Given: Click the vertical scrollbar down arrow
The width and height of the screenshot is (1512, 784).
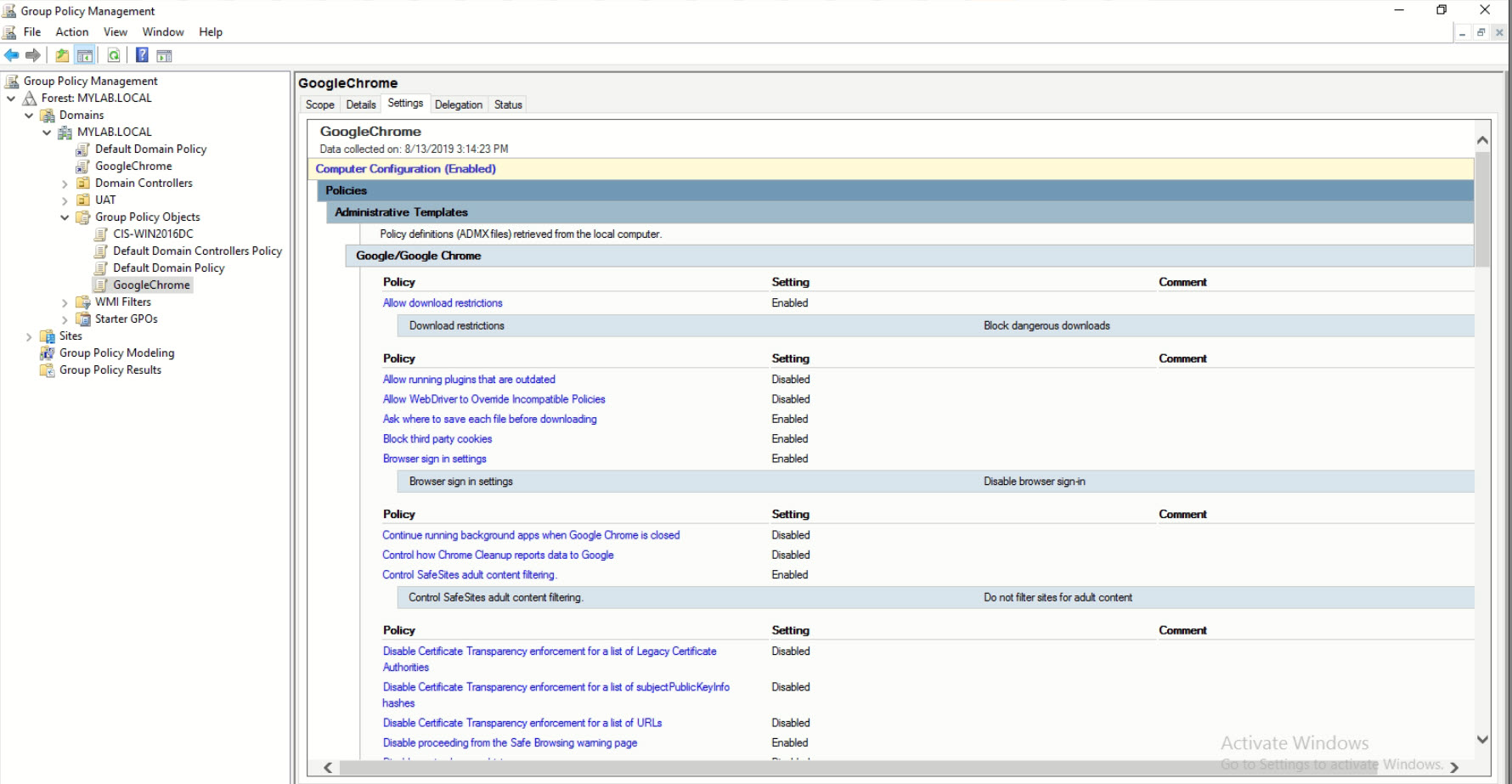Looking at the screenshot, I should [1482, 740].
